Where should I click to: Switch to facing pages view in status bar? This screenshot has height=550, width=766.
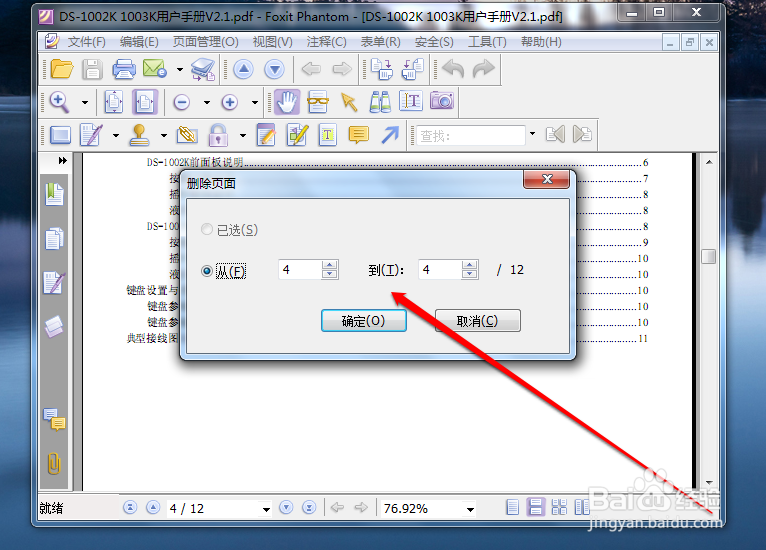(x=582, y=508)
